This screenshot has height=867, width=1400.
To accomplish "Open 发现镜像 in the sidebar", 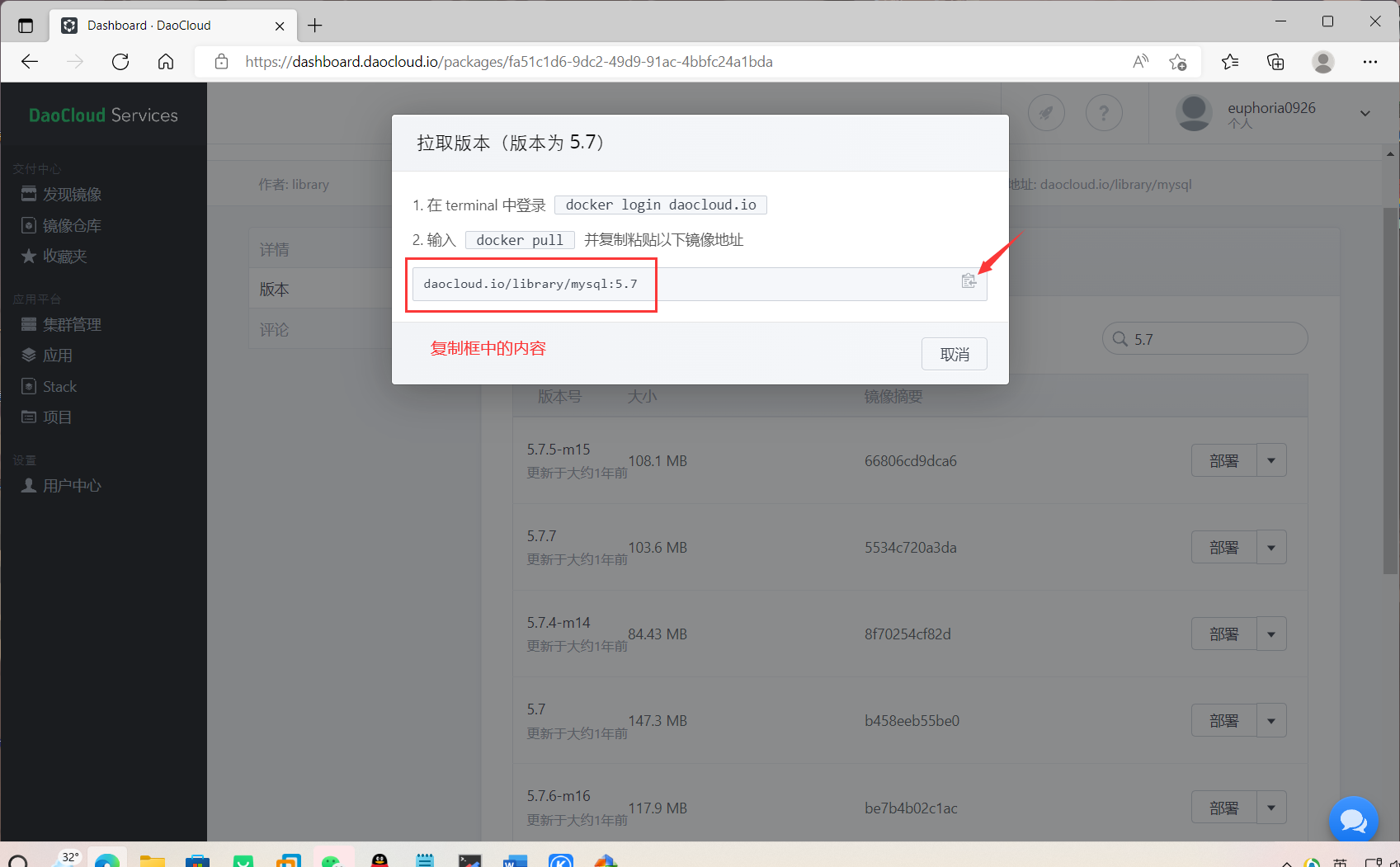I will 62,194.
